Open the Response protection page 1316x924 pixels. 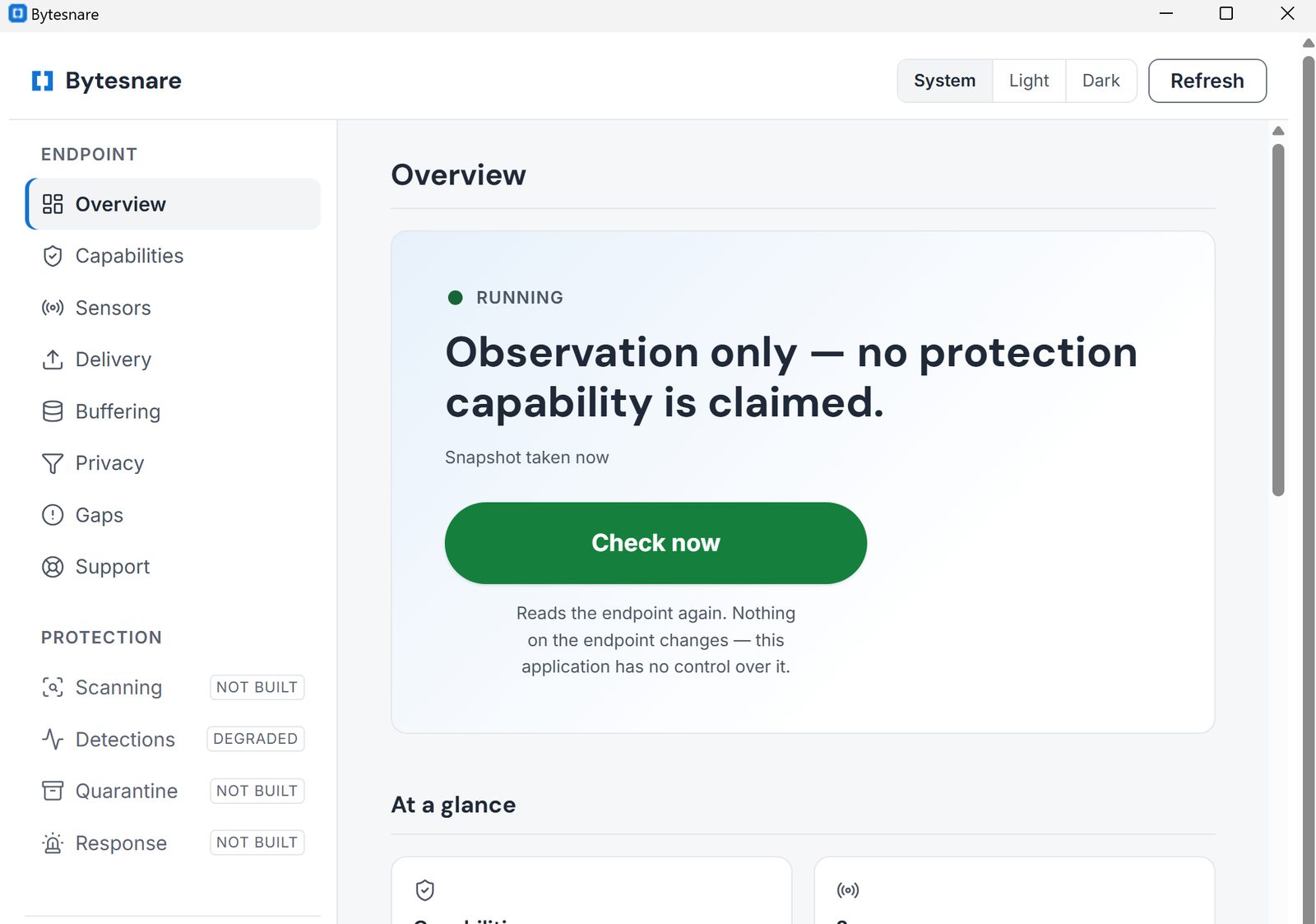173,843
